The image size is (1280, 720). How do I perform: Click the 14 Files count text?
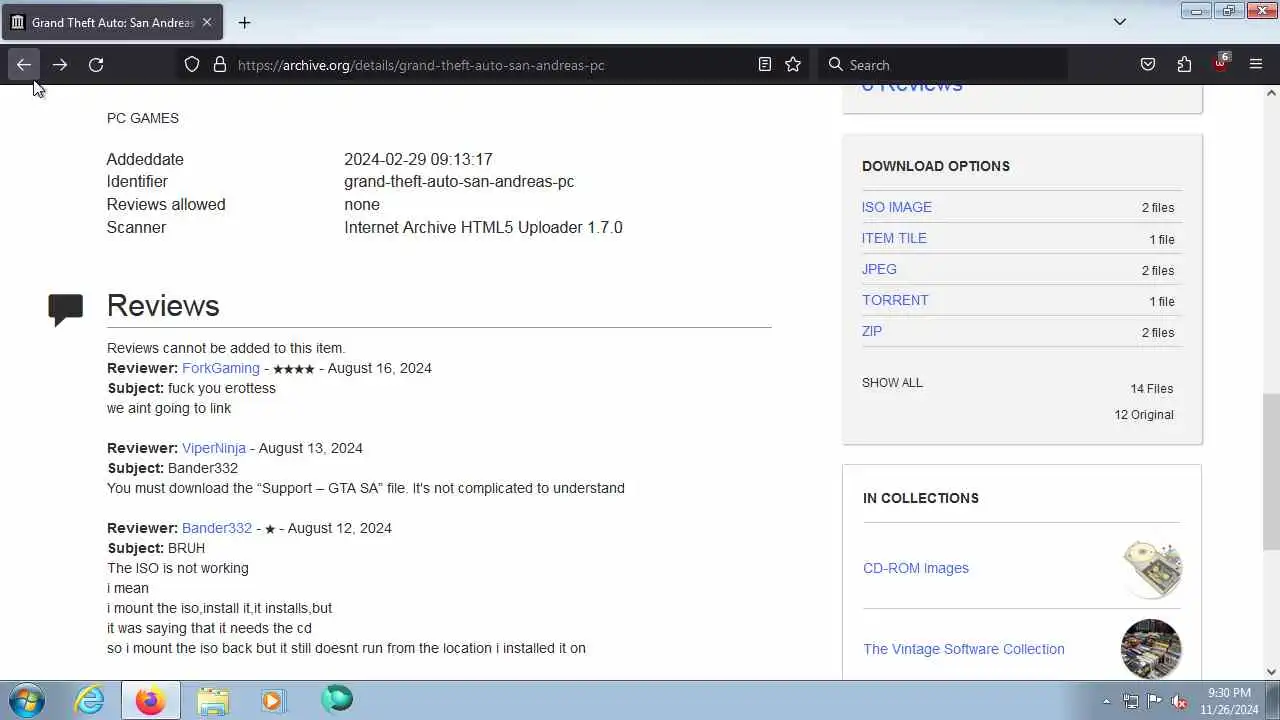pos(1152,389)
